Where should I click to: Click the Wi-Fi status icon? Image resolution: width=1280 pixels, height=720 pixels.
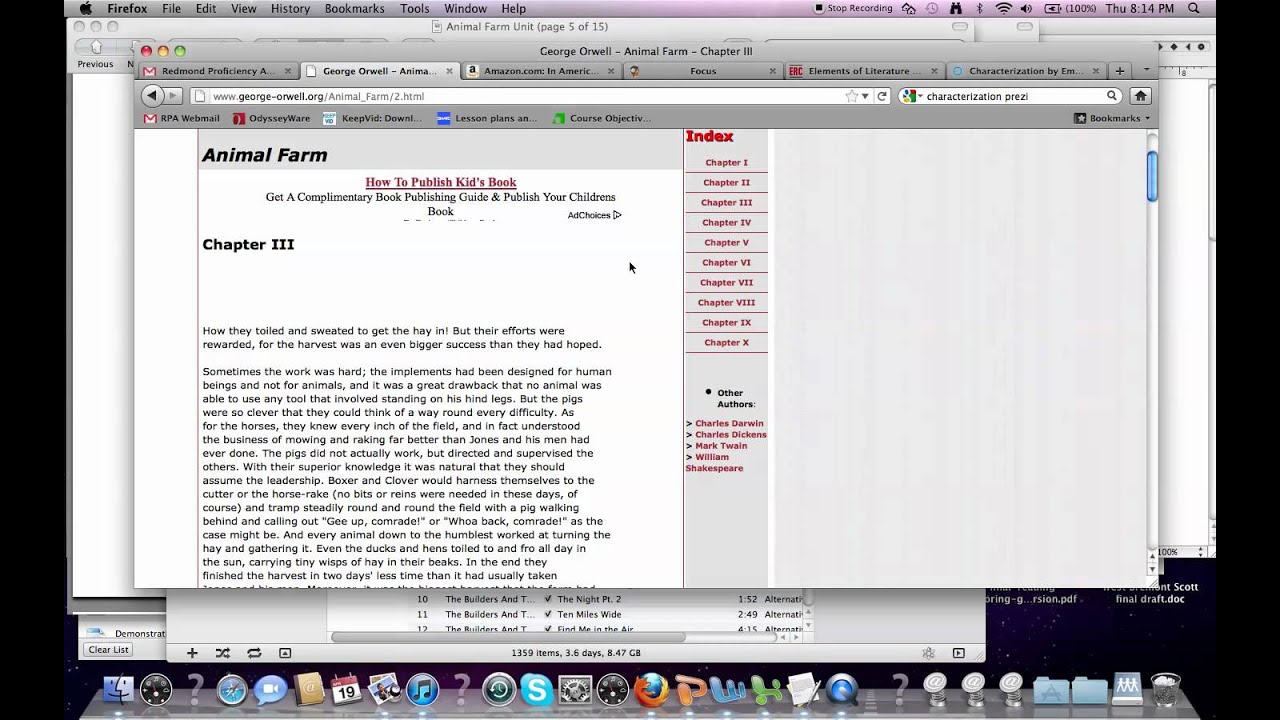coord(1003,8)
